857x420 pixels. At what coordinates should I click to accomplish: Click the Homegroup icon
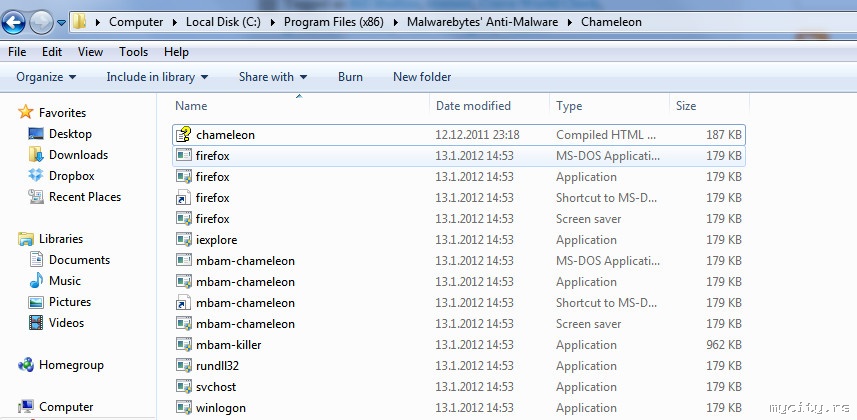click(26, 365)
